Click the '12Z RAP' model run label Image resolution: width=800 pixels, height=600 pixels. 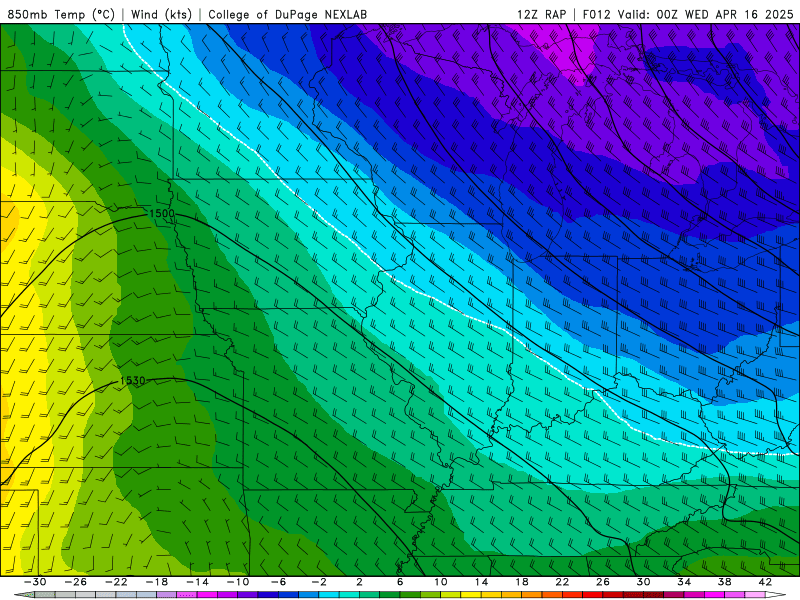click(541, 14)
